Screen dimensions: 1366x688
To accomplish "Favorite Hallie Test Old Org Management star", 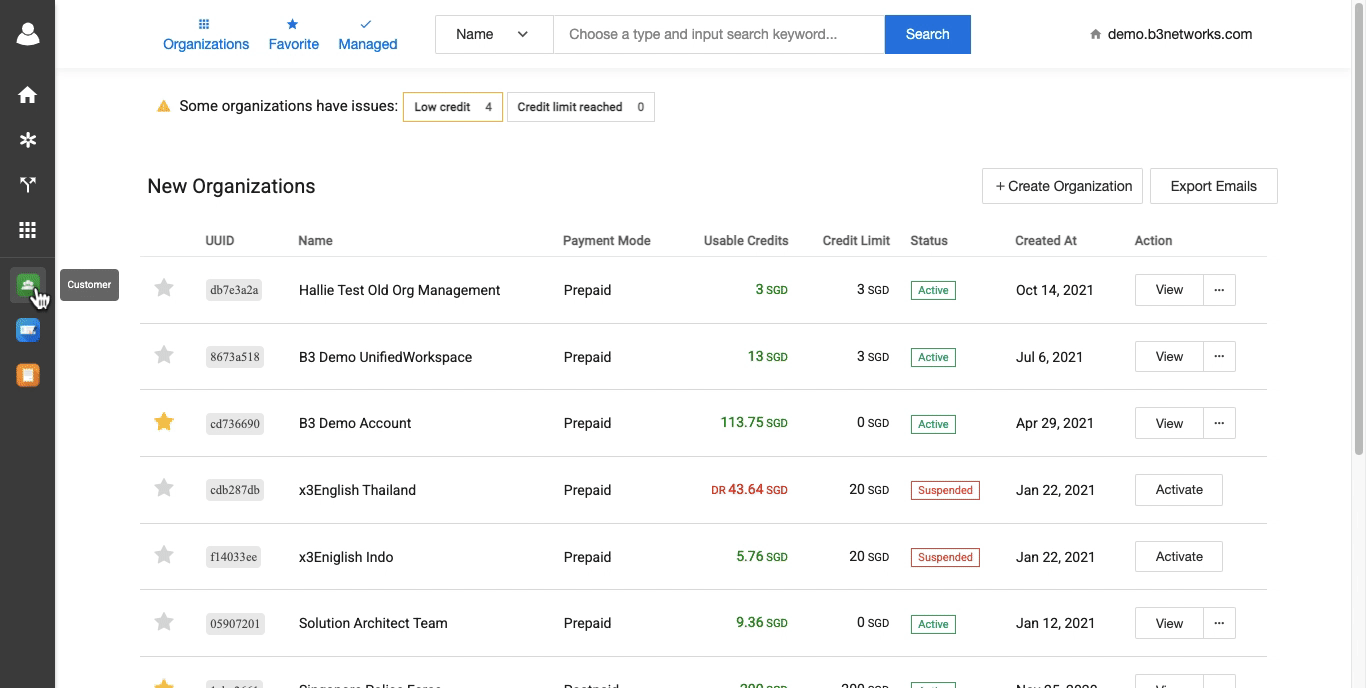I will click(x=164, y=288).
